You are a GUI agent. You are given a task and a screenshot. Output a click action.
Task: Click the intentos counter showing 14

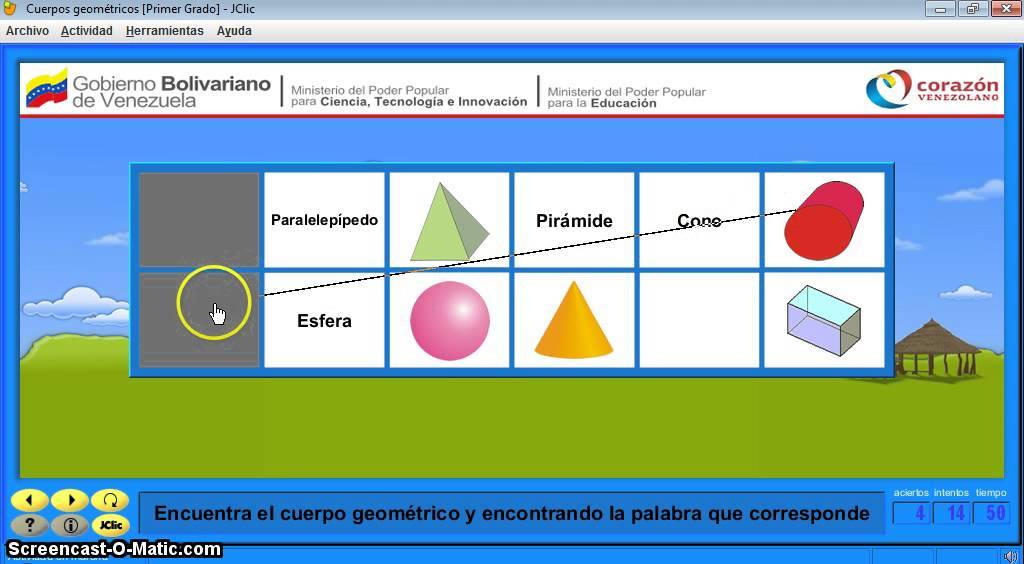[952, 513]
